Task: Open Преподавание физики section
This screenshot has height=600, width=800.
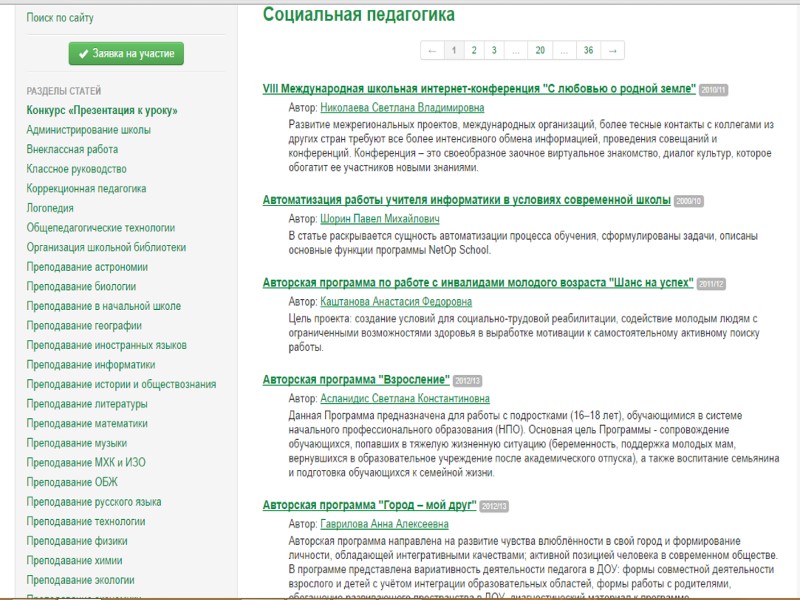Action: pos(77,541)
